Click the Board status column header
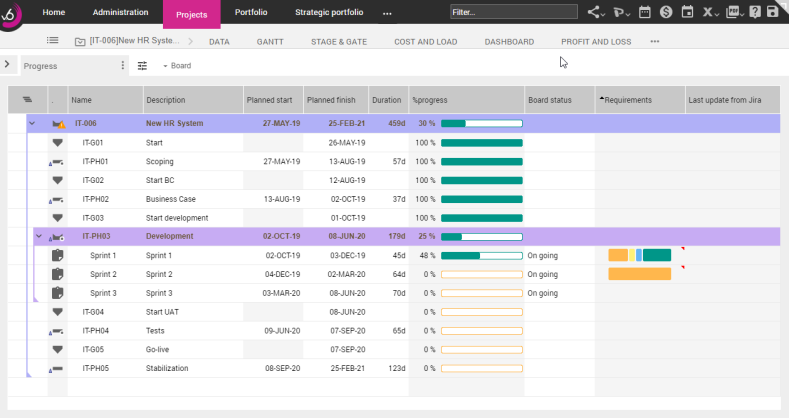The height and width of the screenshot is (418, 789). (x=560, y=100)
